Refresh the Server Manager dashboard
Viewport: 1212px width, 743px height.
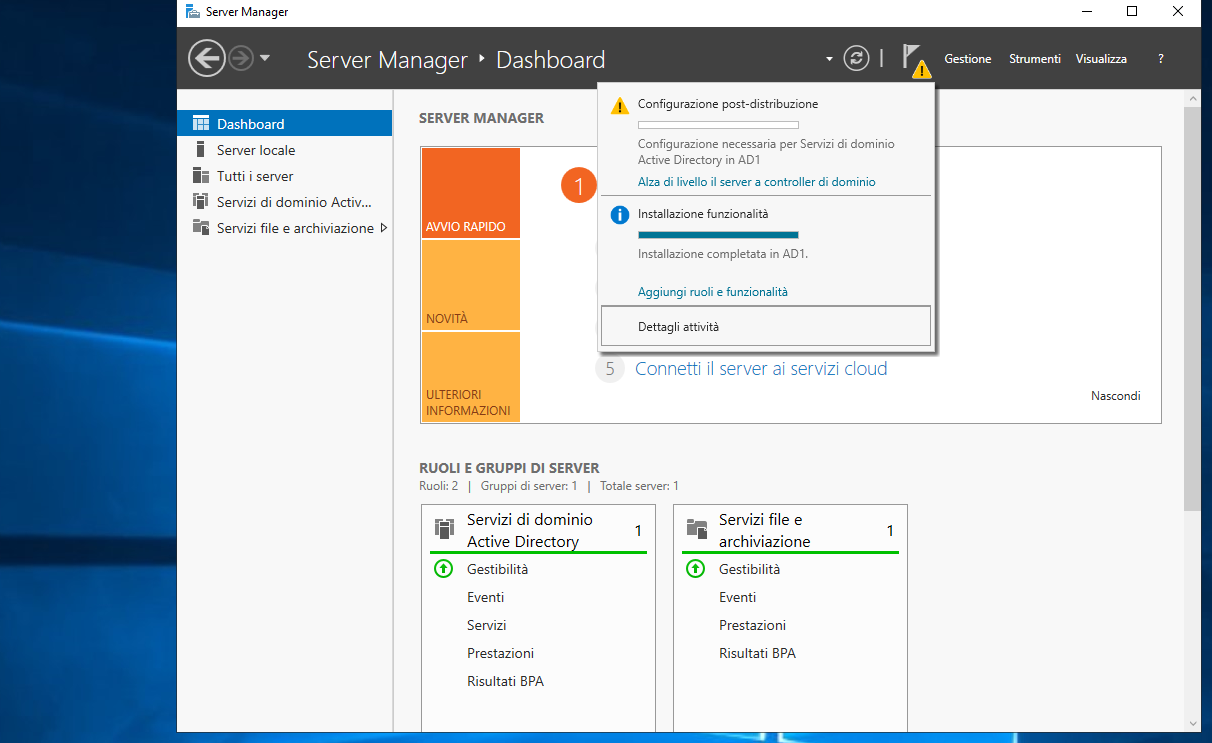pos(856,58)
